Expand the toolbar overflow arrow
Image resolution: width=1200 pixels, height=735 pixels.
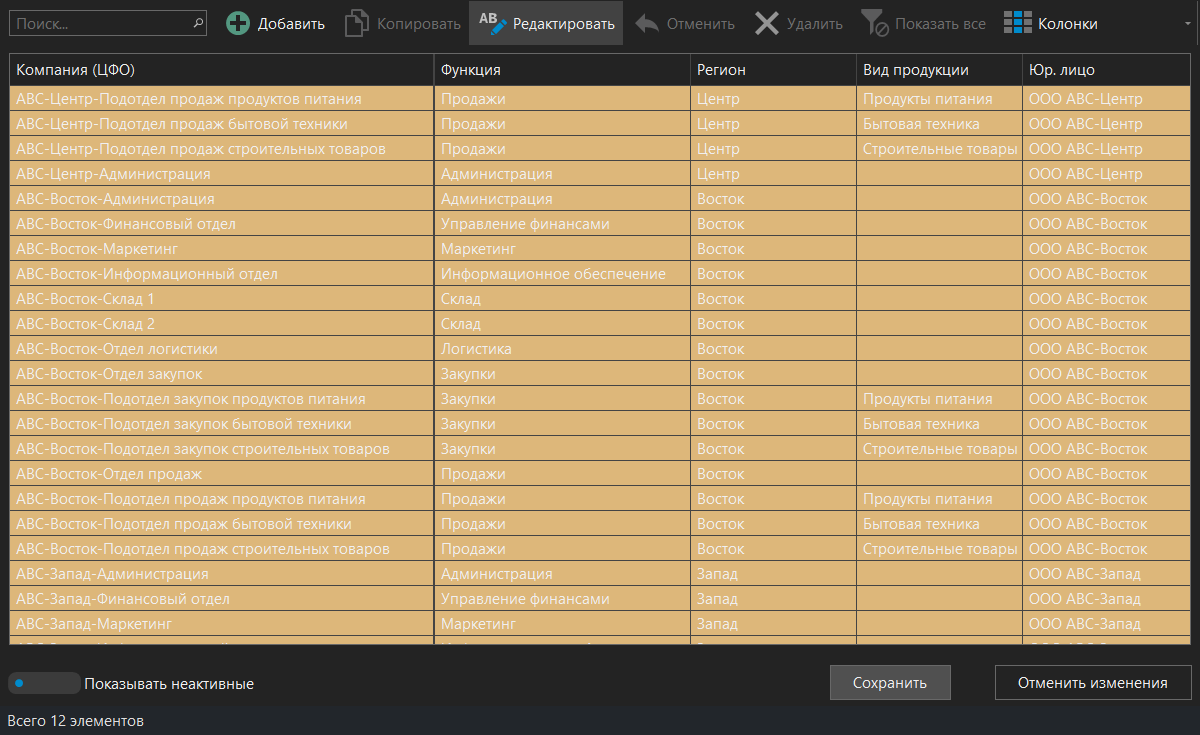click(1186, 24)
